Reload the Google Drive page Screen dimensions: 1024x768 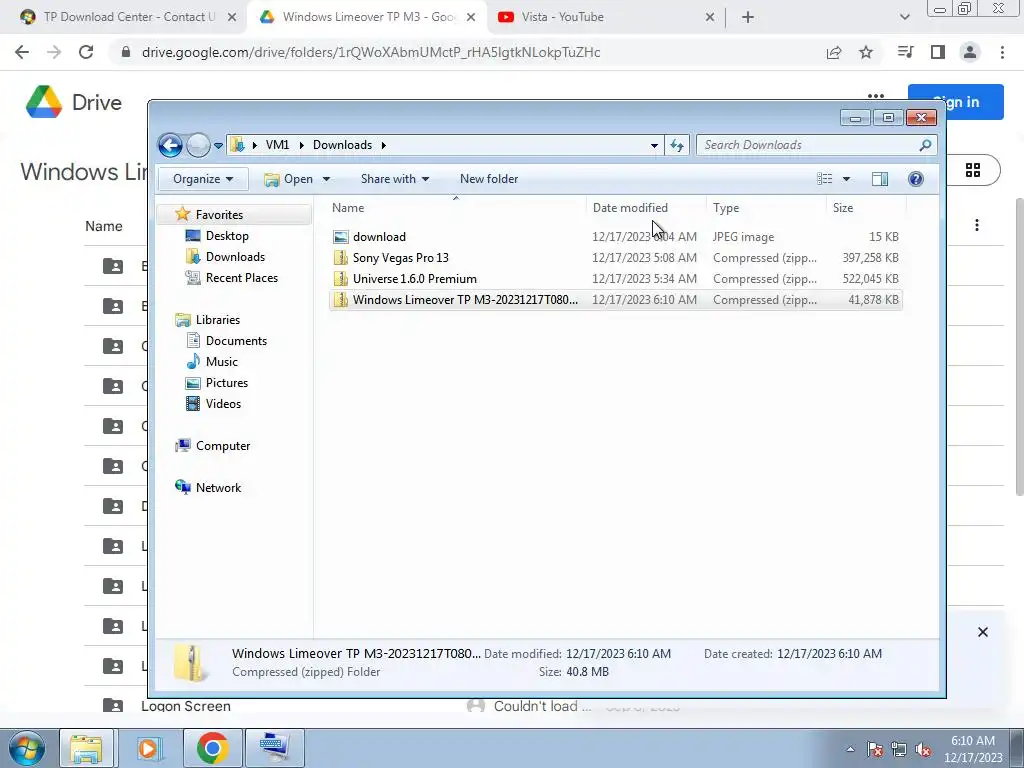click(86, 52)
